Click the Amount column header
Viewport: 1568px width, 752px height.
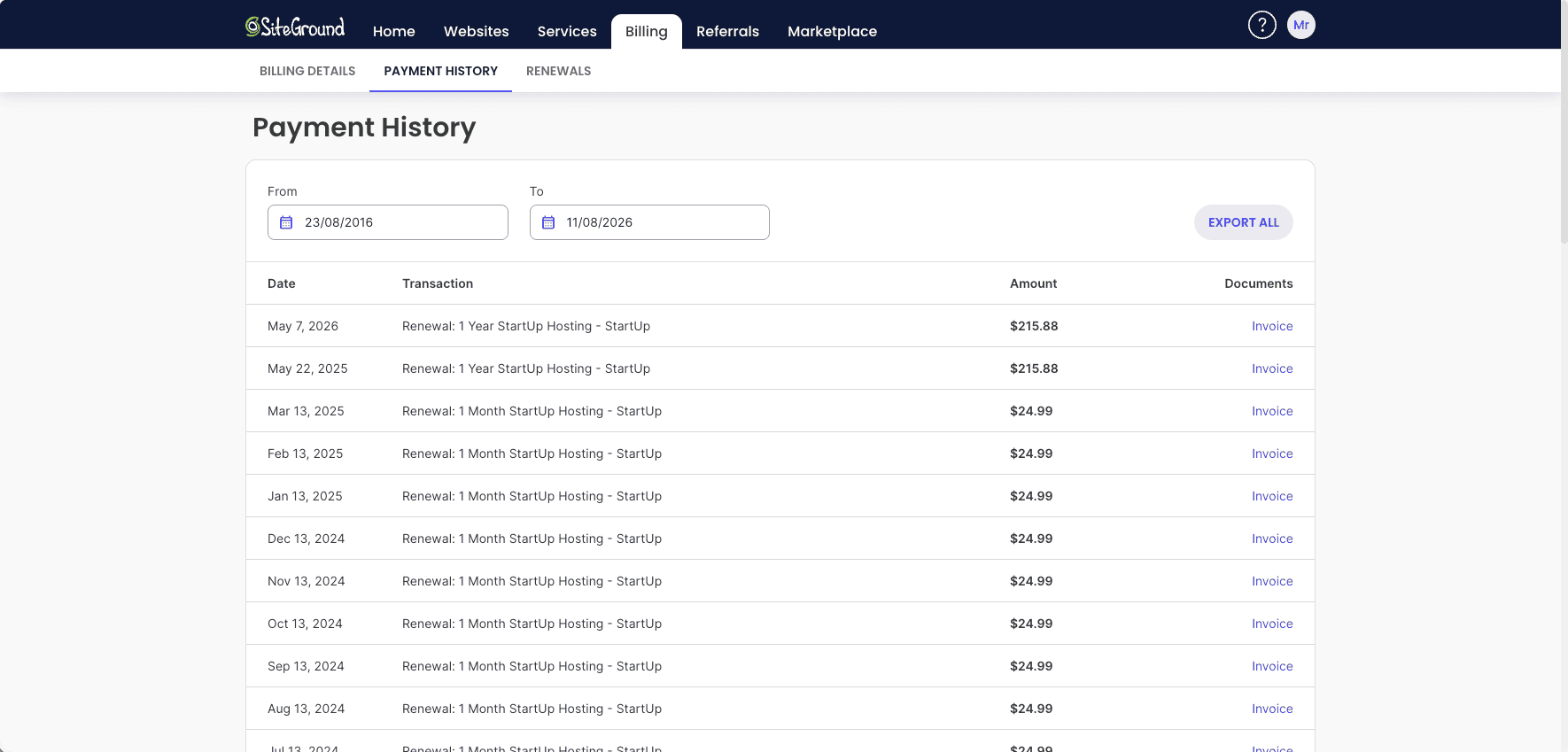[x=1033, y=283]
